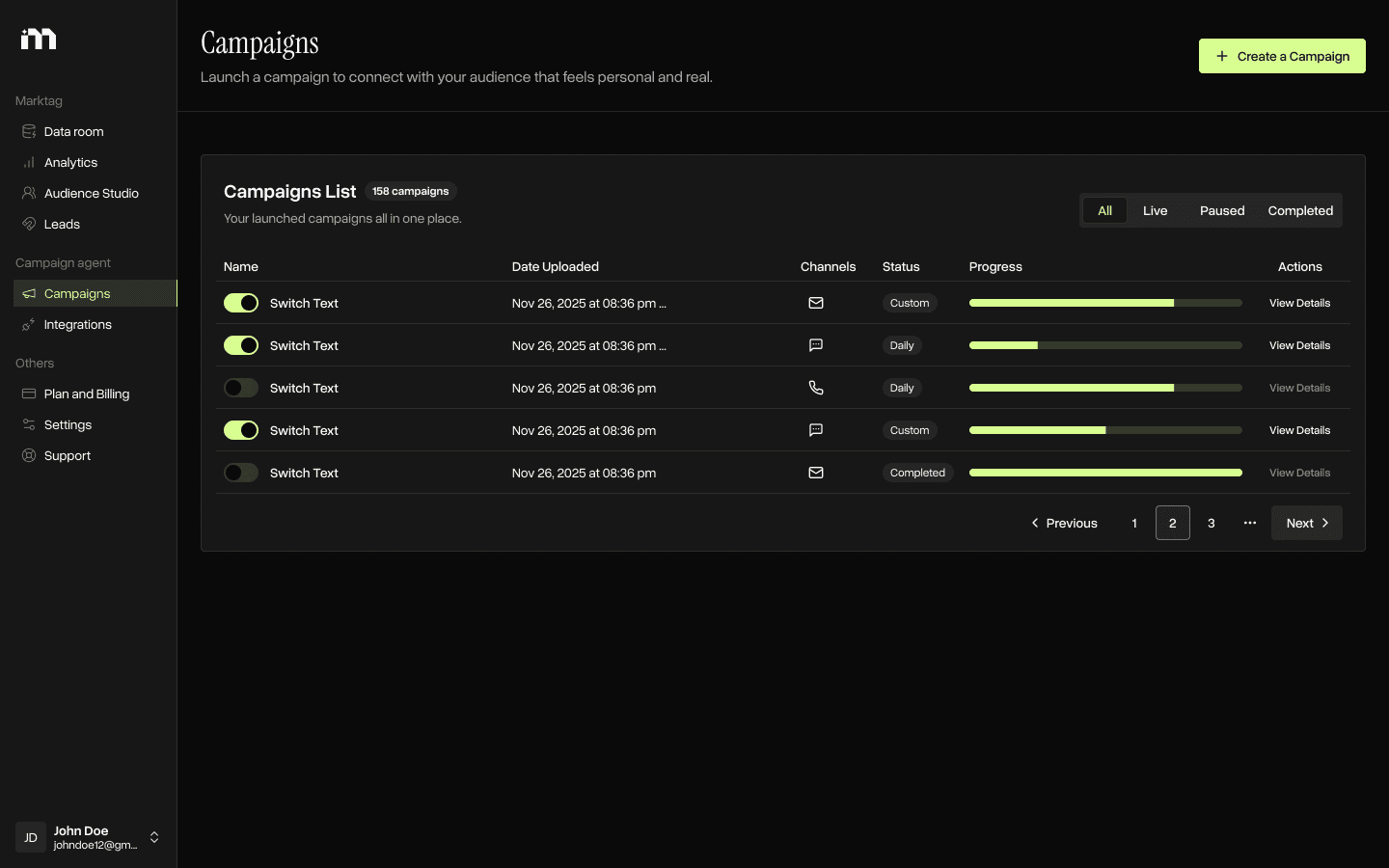Screen dimensions: 1389x868
Task: Click the Integrations icon in Campaign agent section
Action: [x=29, y=324]
